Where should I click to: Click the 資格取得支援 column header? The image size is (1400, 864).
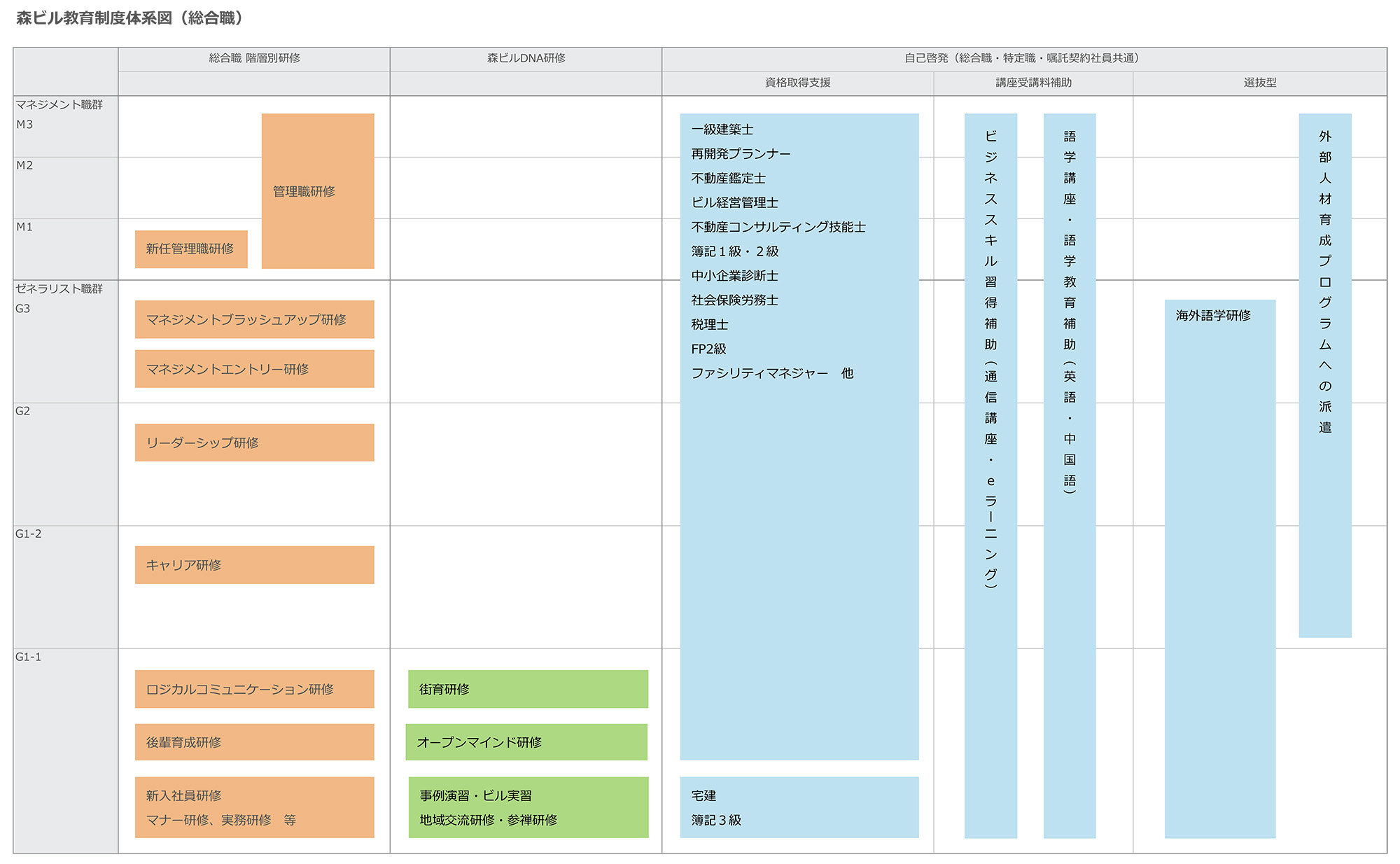797,83
